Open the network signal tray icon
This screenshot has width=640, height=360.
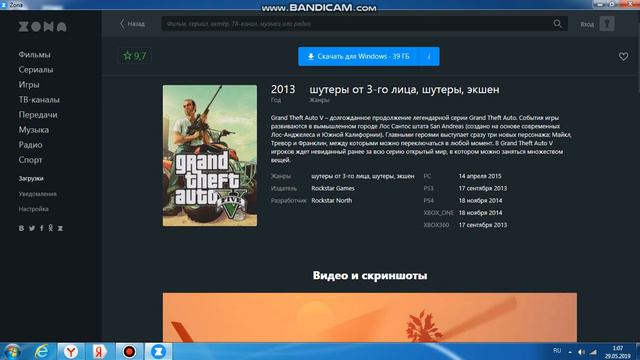click(593, 352)
